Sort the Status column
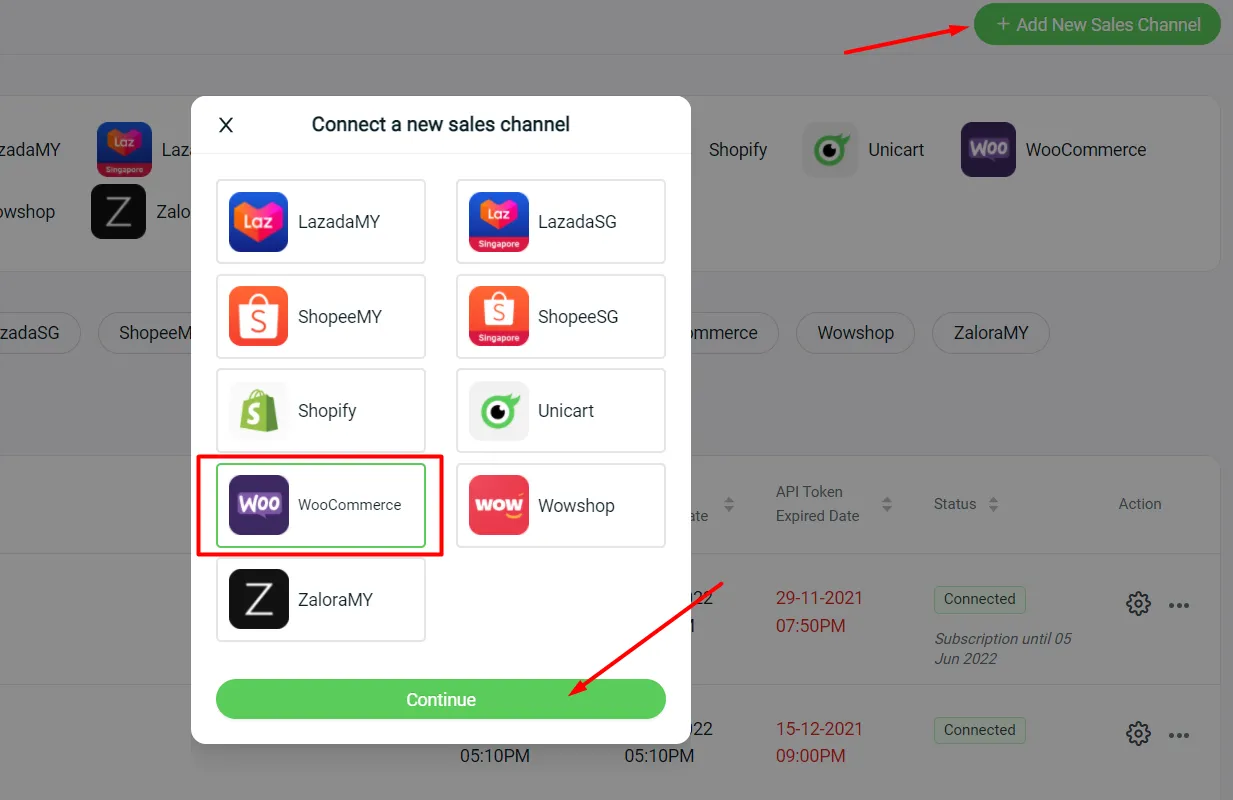The image size is (1233, 800). [993, 504]
